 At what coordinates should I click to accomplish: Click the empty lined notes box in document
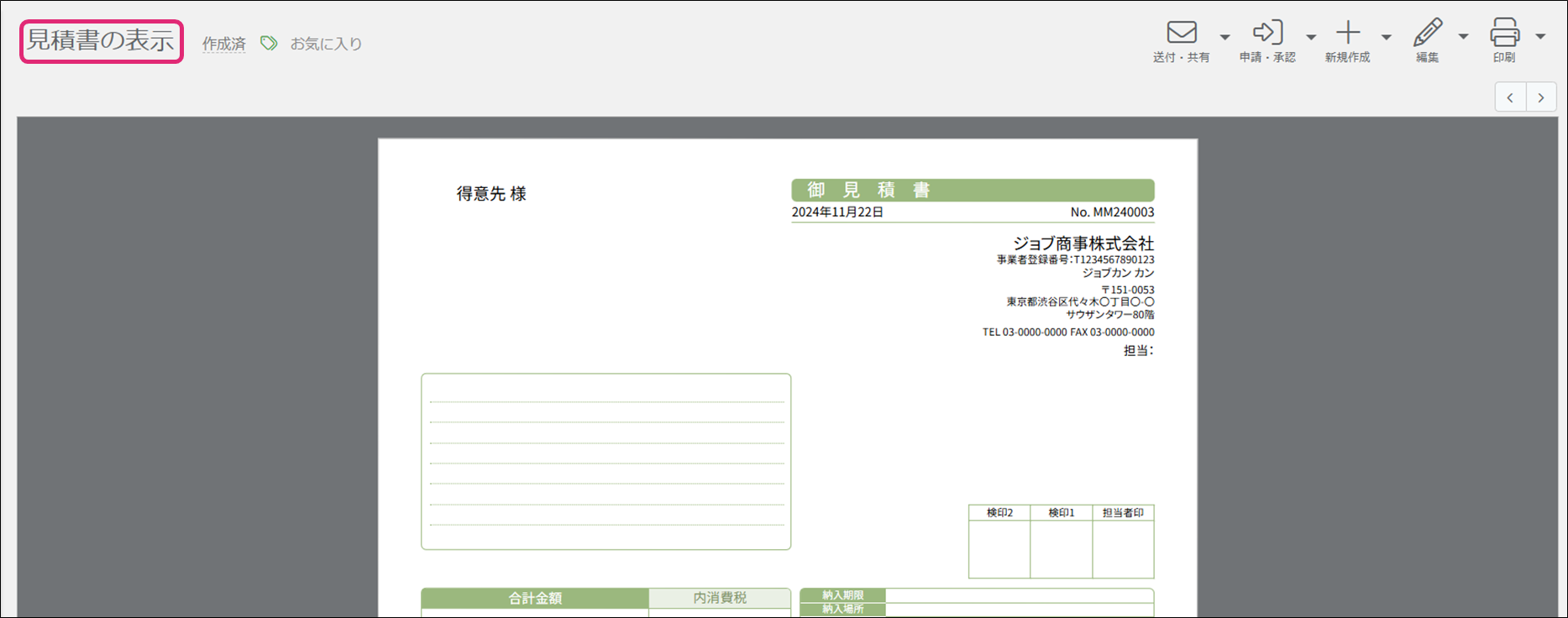point(606,462)
